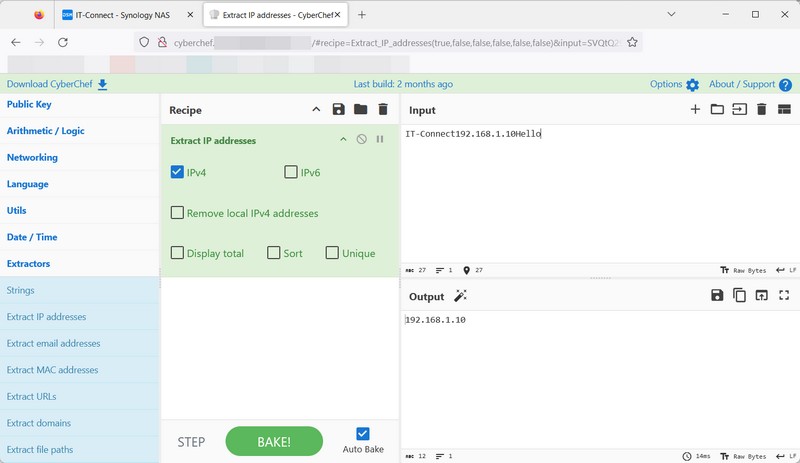The image size is (800, 463).
Task: Click the shield tracking protection icon
Action: (x=144, y=42)
